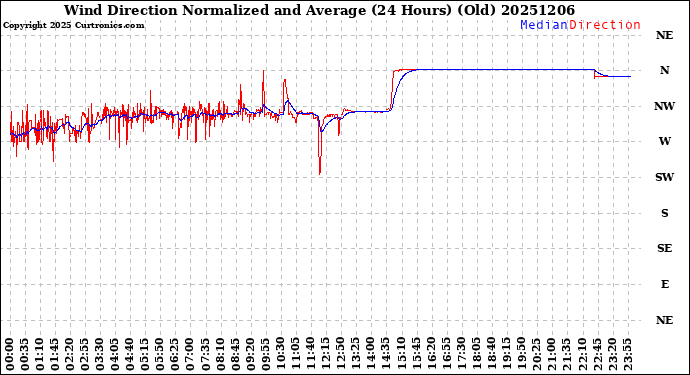Click the 22:10 time label
The image size is (690, 375).
pyautogui.click(x=582, y=354)
